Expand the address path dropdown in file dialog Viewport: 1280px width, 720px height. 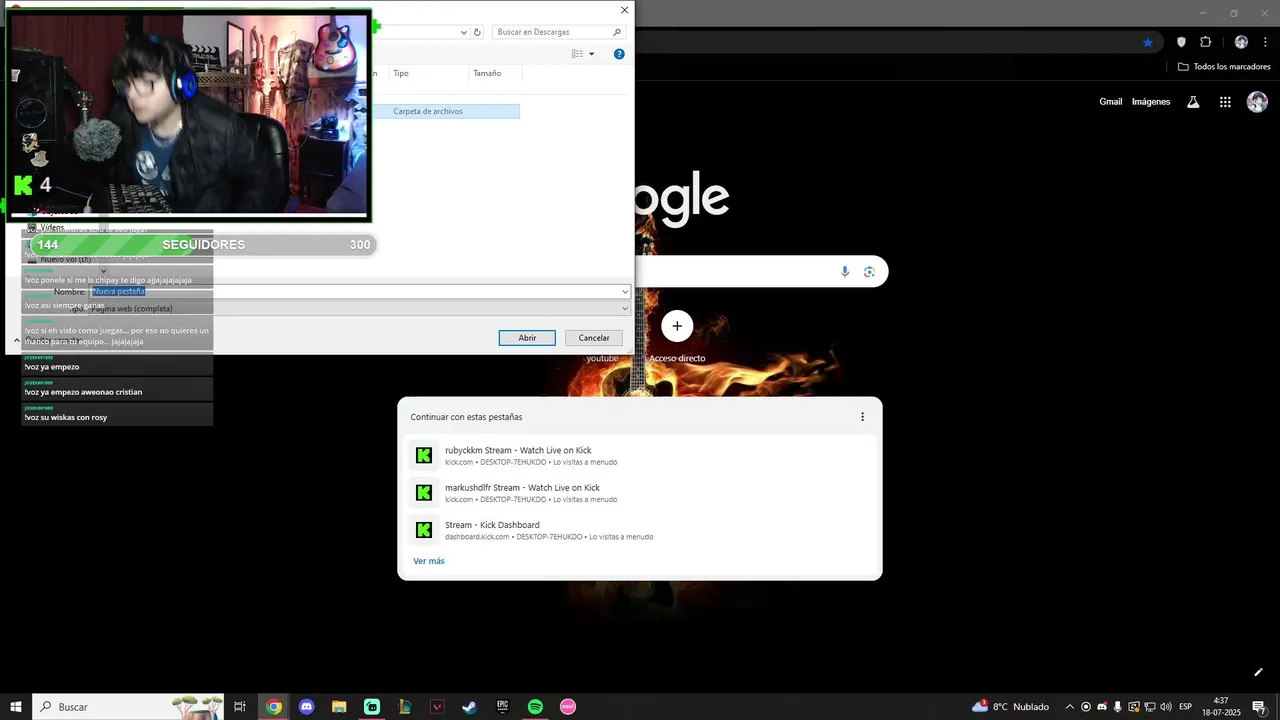pos(462,32)
